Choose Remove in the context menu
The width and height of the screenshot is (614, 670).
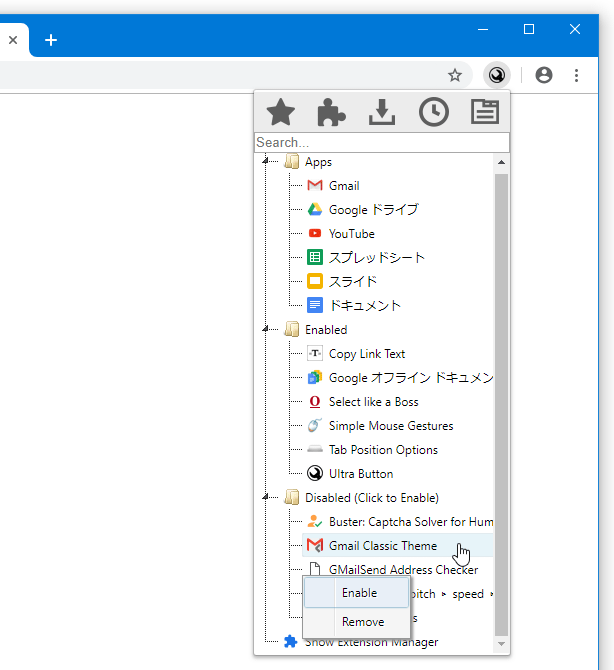pyautogui.click(x=356, y=621)
